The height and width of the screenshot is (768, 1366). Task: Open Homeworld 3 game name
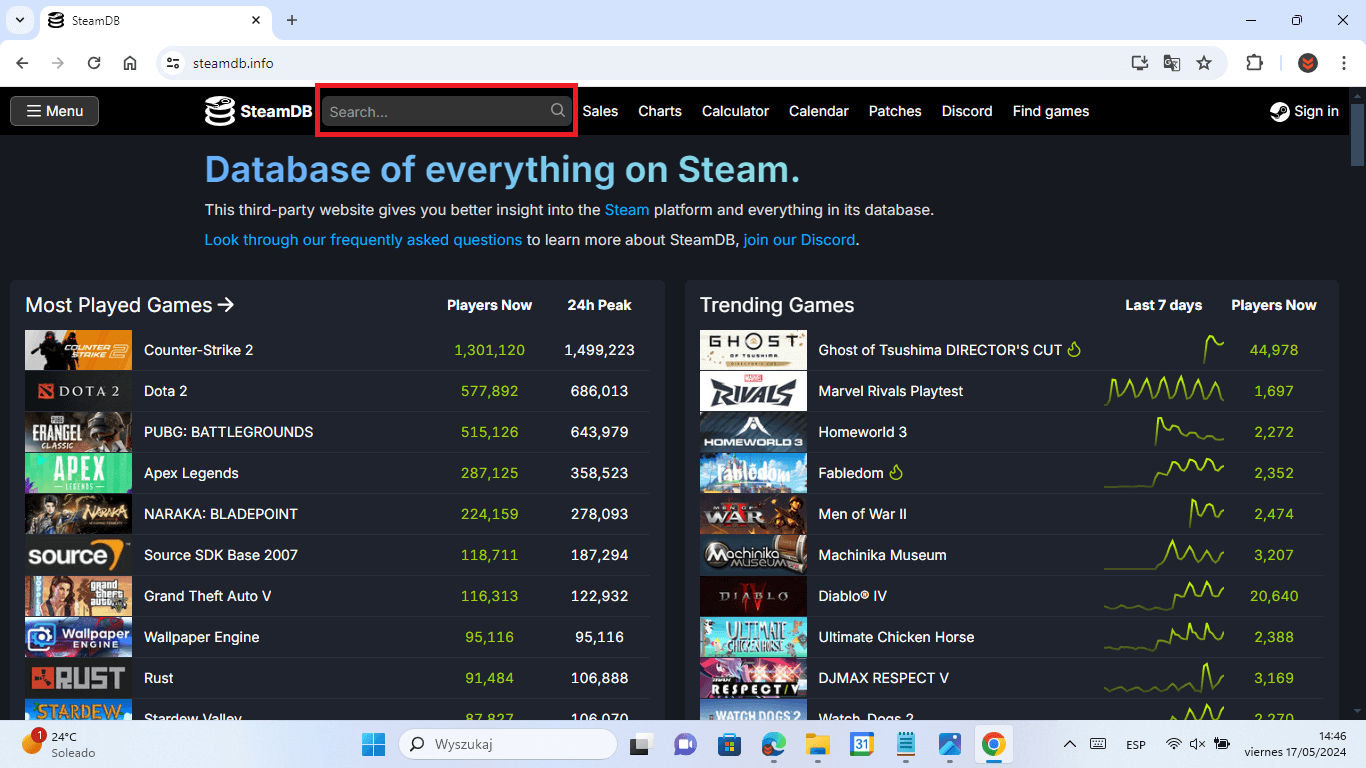coord(862,432)
